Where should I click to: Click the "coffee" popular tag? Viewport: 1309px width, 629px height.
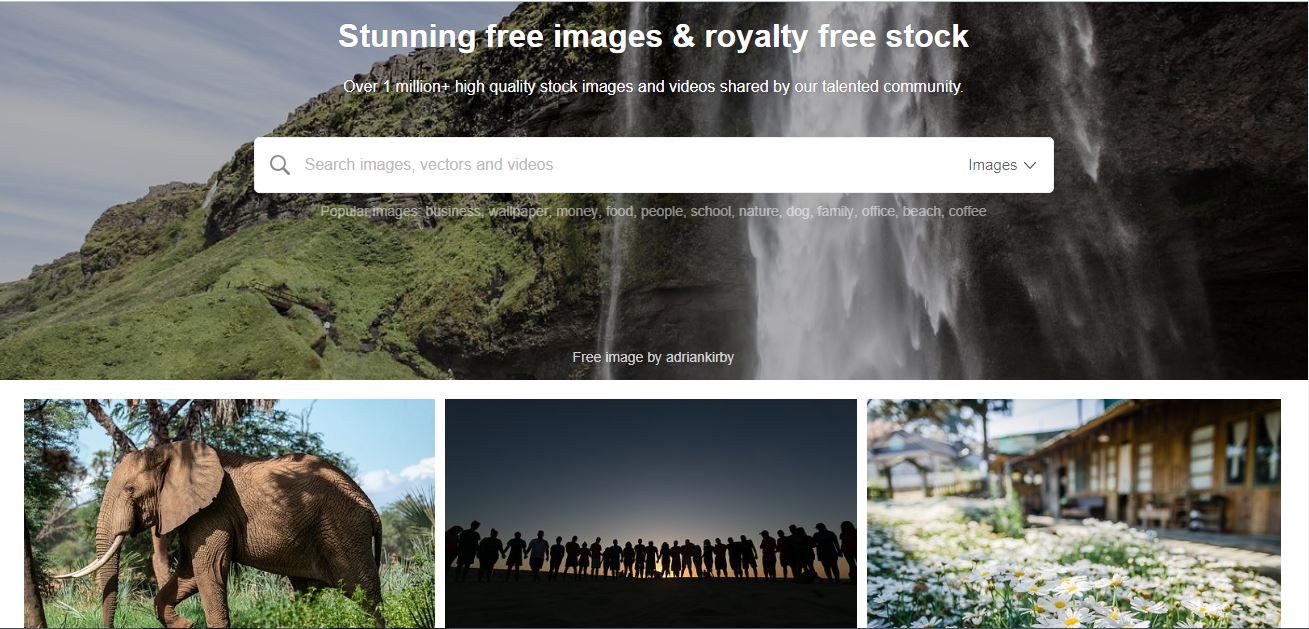[967, 211]
